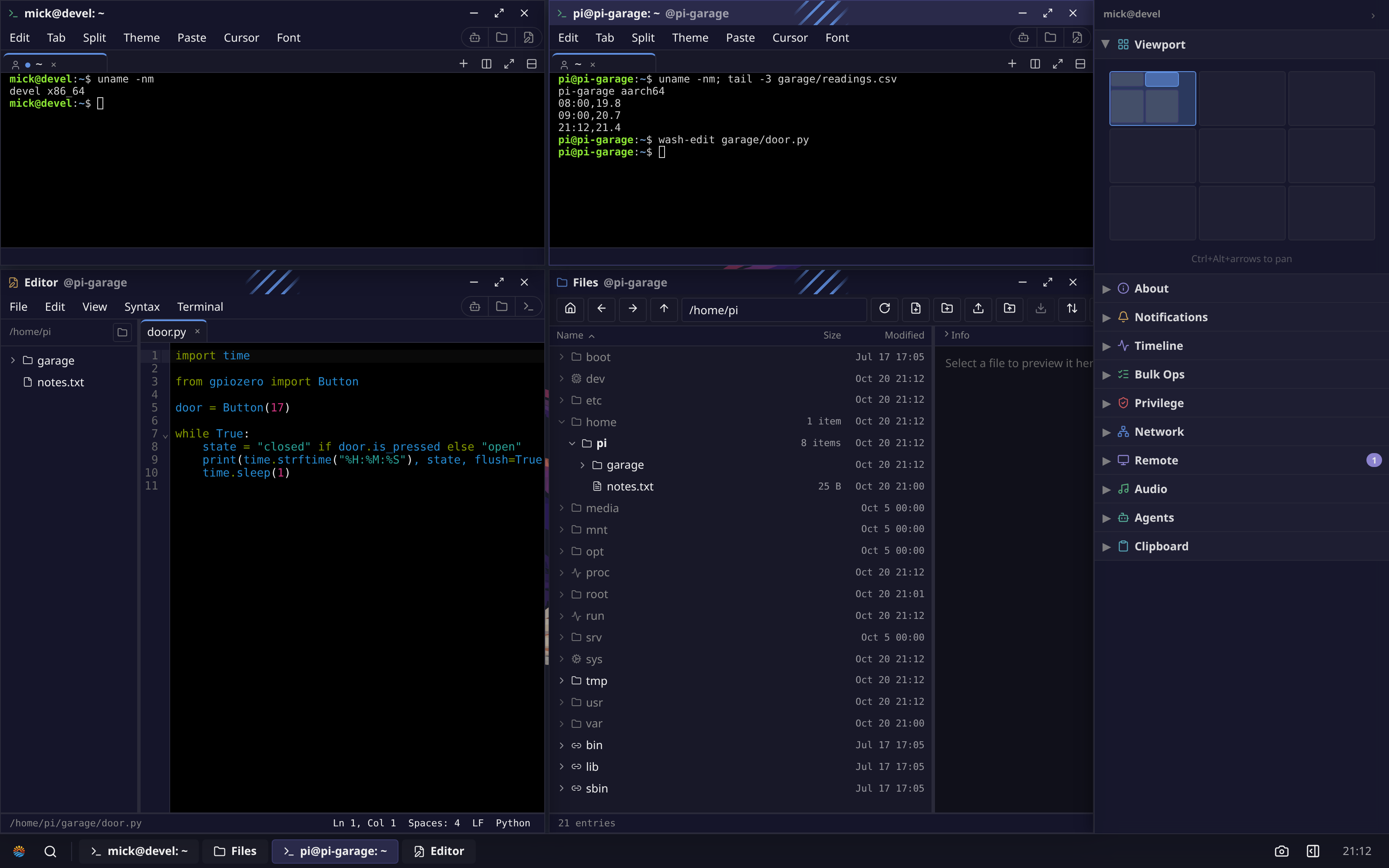Add new tab in mick@devel terminal
This screenshot has height=868, width=1389.
pos(463,64)
